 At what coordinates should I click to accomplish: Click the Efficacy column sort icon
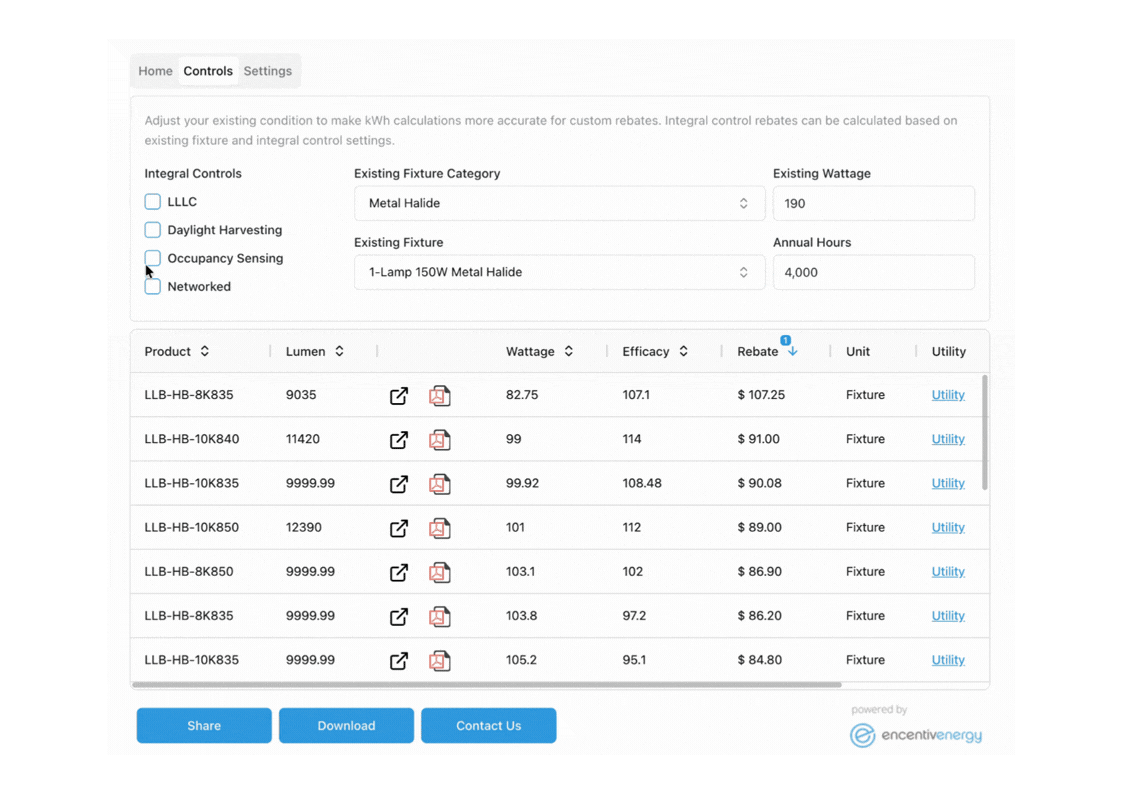[x=683, y=351]
